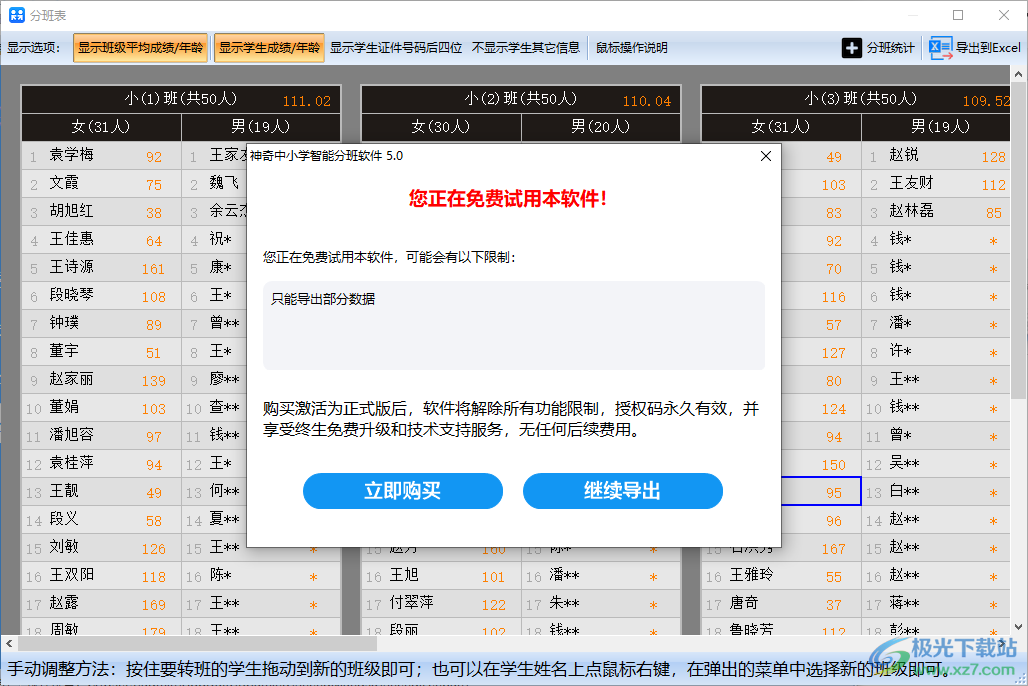Click the vertical scrollbar thumb
Image resolution: width=1028 pixels, height=686 pixels.
click(1019, 240)
